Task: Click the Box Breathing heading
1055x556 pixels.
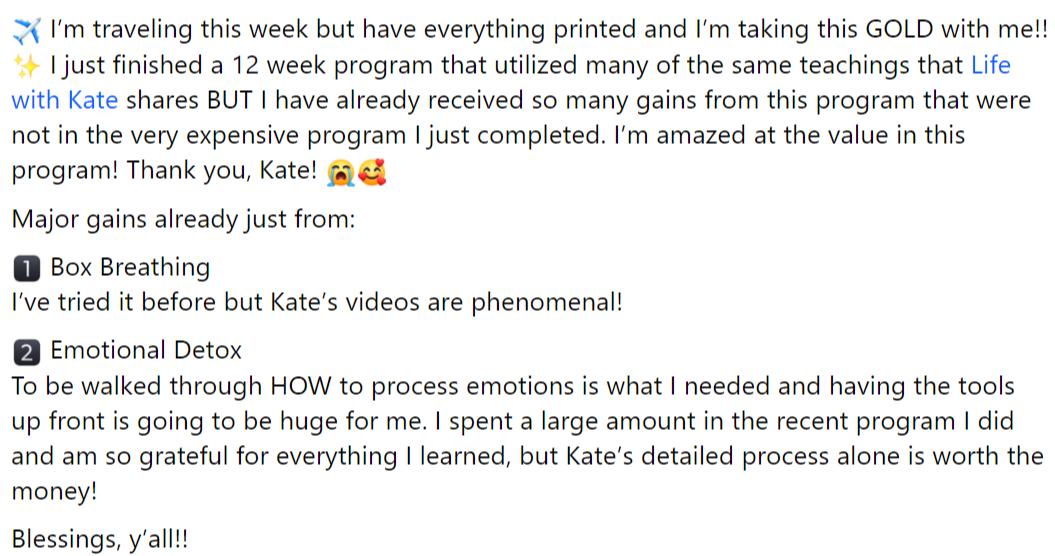Action: click(130, 268)
